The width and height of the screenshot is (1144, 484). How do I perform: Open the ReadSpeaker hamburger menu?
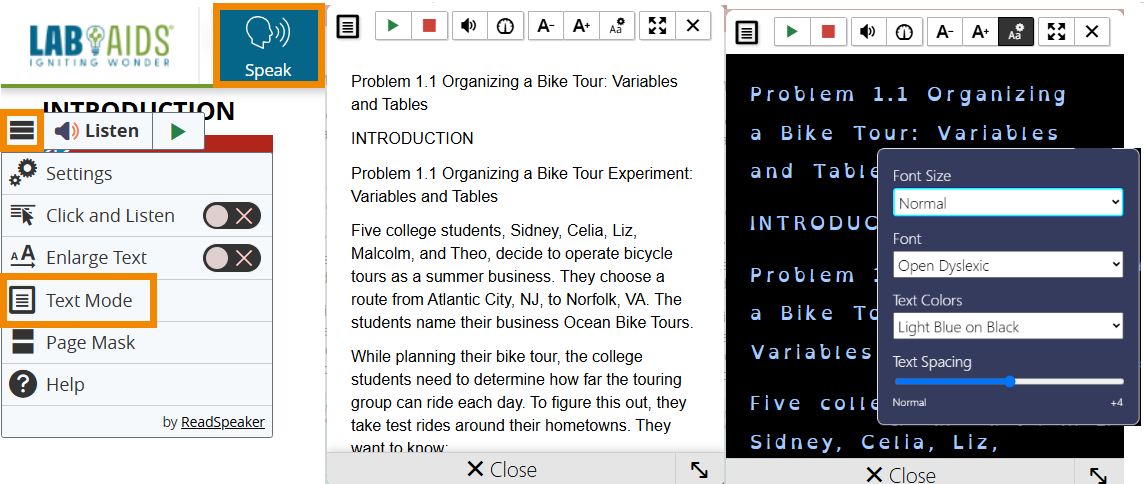coord(21,131)
